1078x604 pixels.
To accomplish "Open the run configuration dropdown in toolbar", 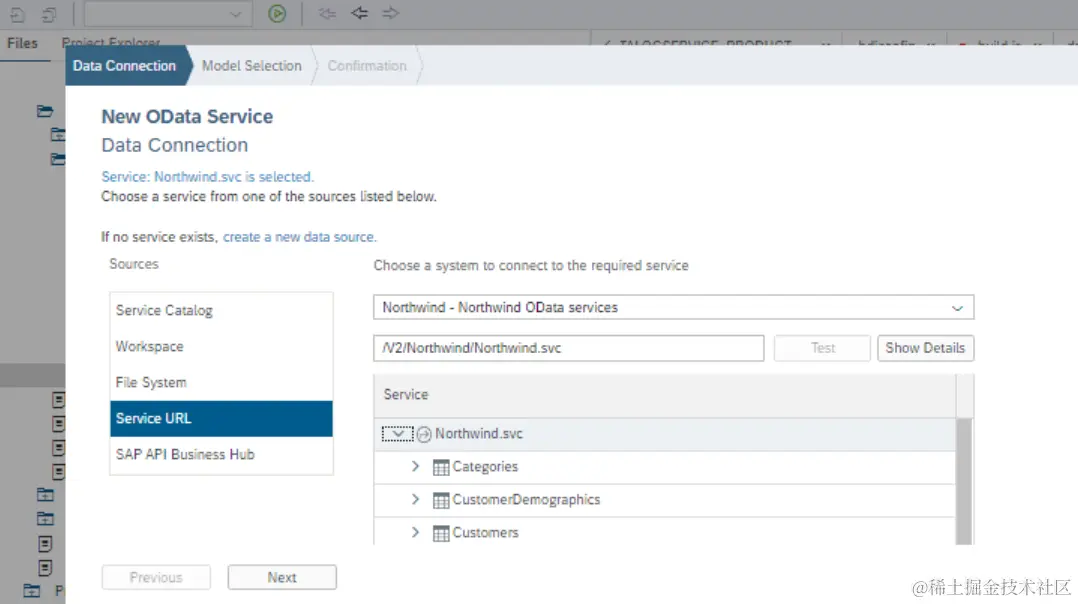I will (168, 14).
